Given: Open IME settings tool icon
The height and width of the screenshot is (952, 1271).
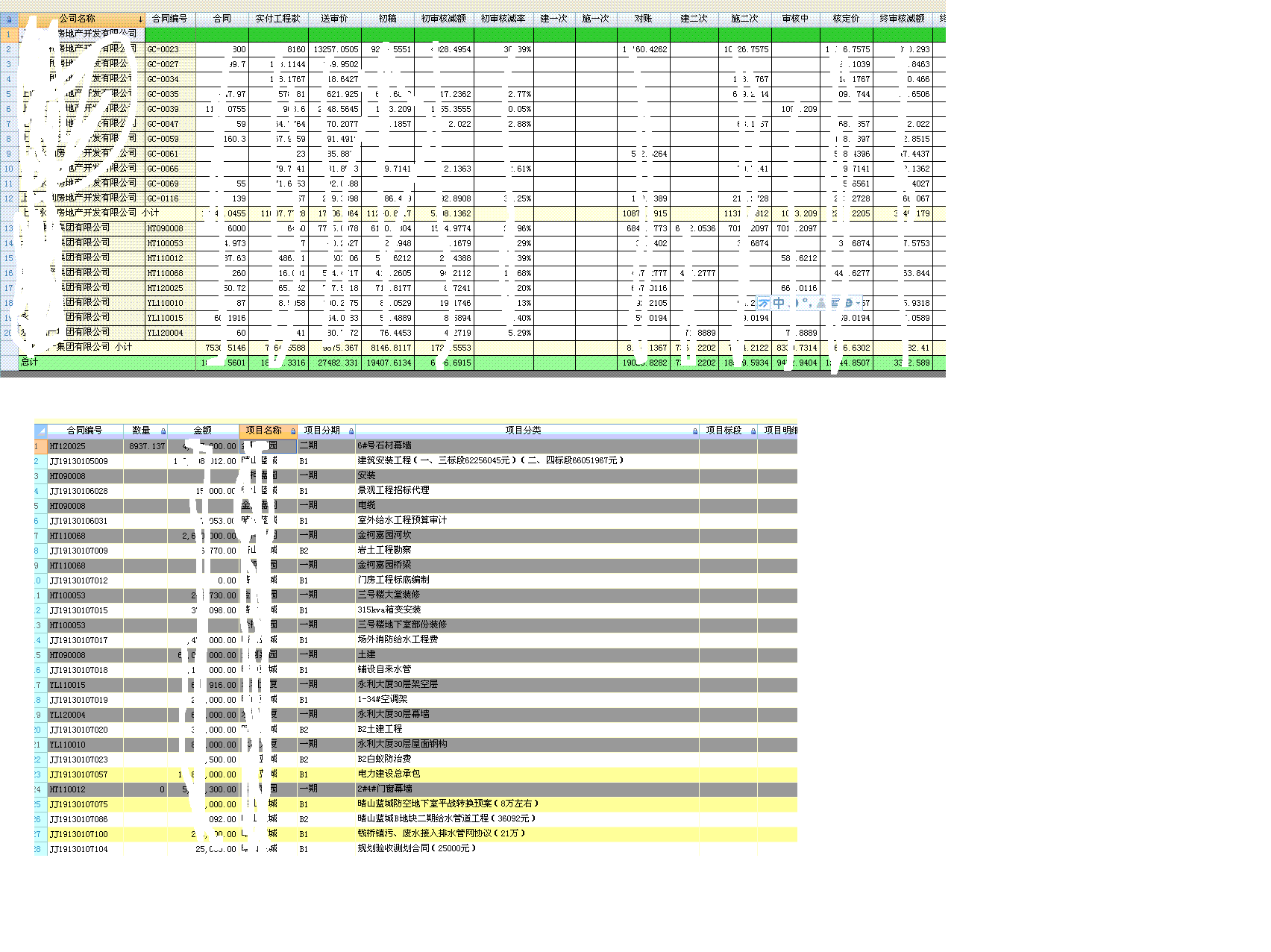Looking at the screenshot, I should tap(849, 303).
